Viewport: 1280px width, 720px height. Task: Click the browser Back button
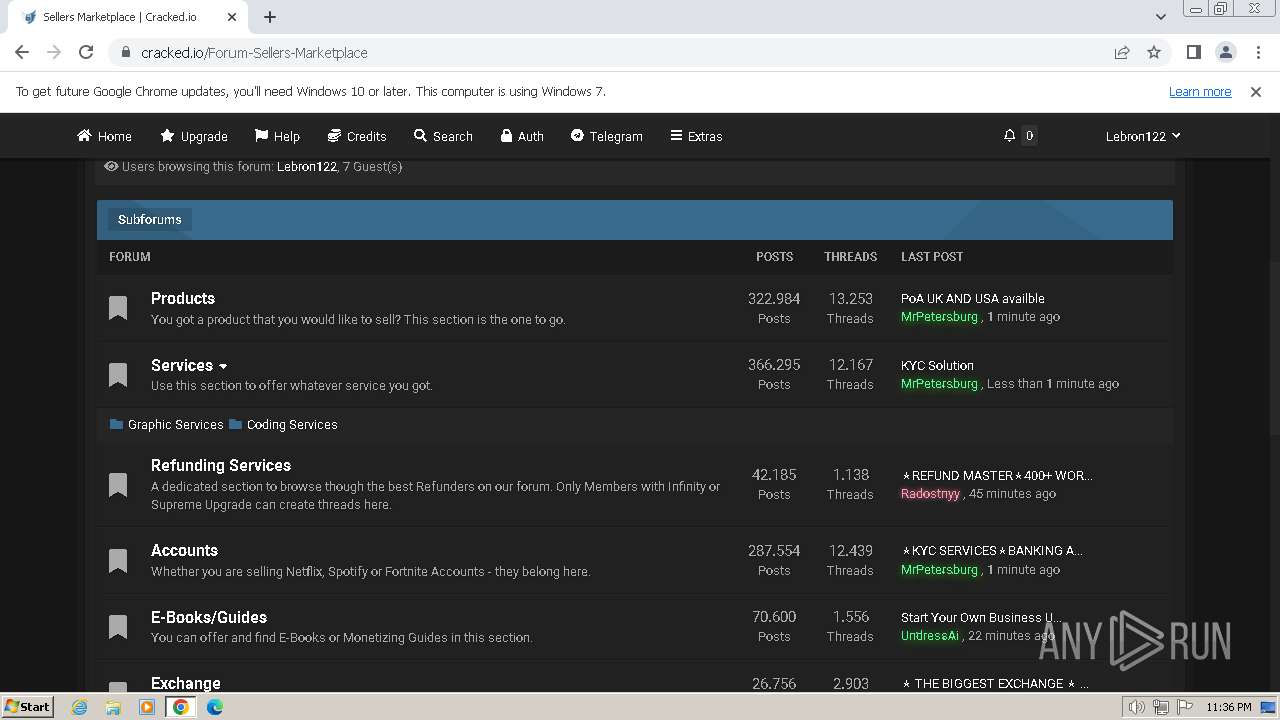22,52
